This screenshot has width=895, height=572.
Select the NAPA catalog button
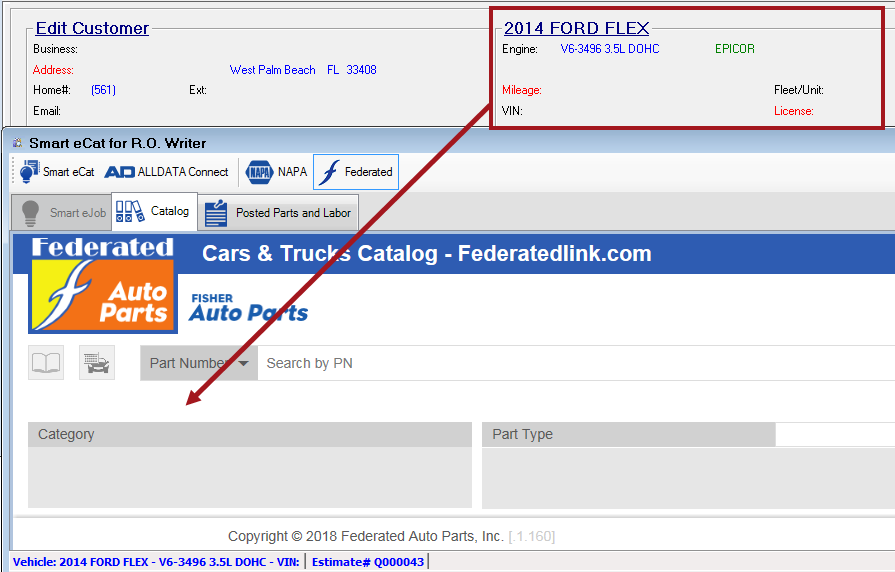point(276,172)
